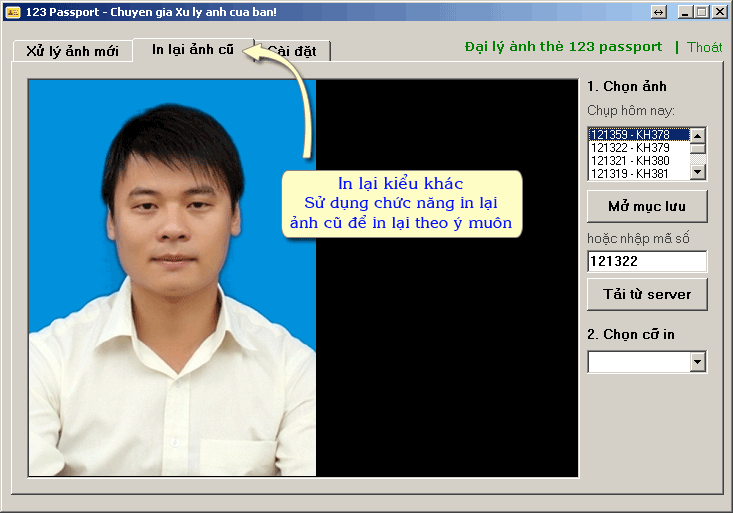Switch to the 'Xử lý ảnh mới' tab

(72, 51)
